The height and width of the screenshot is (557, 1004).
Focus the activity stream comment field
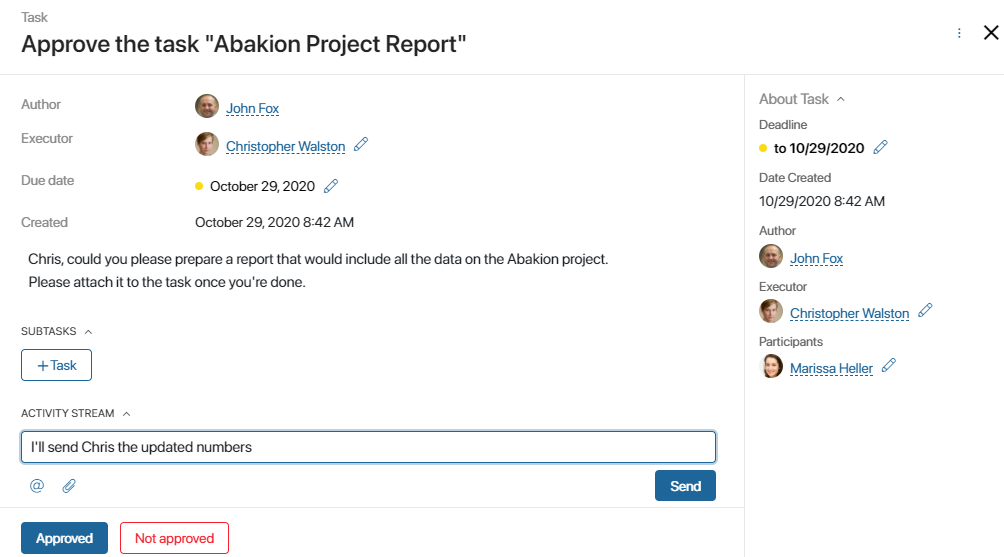368,447
